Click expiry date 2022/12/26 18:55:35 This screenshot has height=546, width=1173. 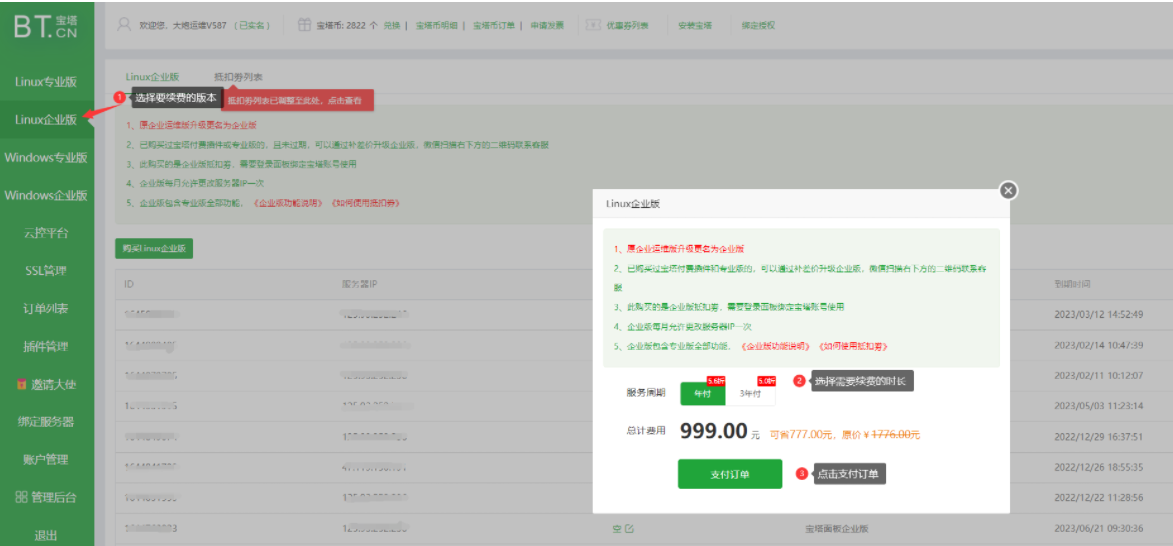pyautogui.click(x=1099, y=467)
